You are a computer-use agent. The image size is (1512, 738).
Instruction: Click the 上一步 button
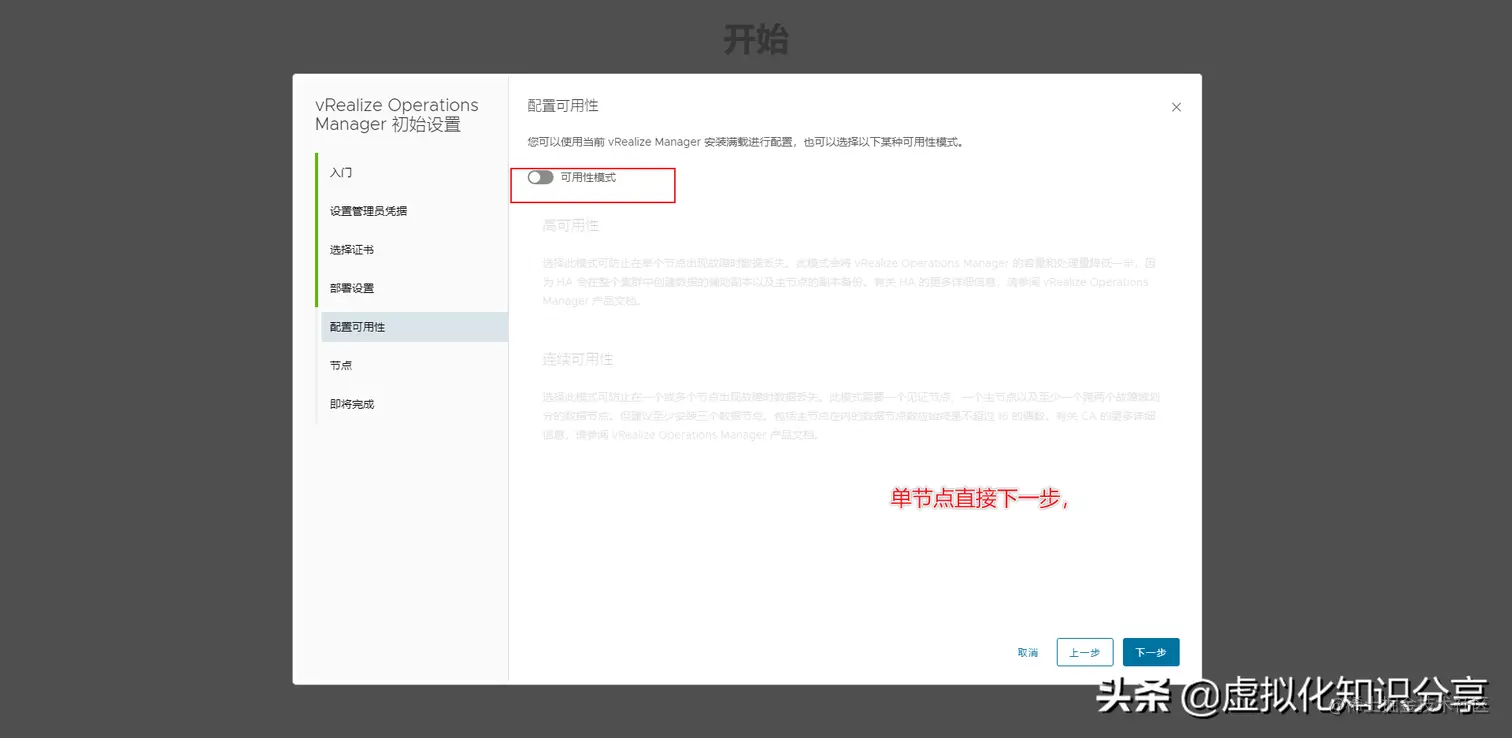1084,651
